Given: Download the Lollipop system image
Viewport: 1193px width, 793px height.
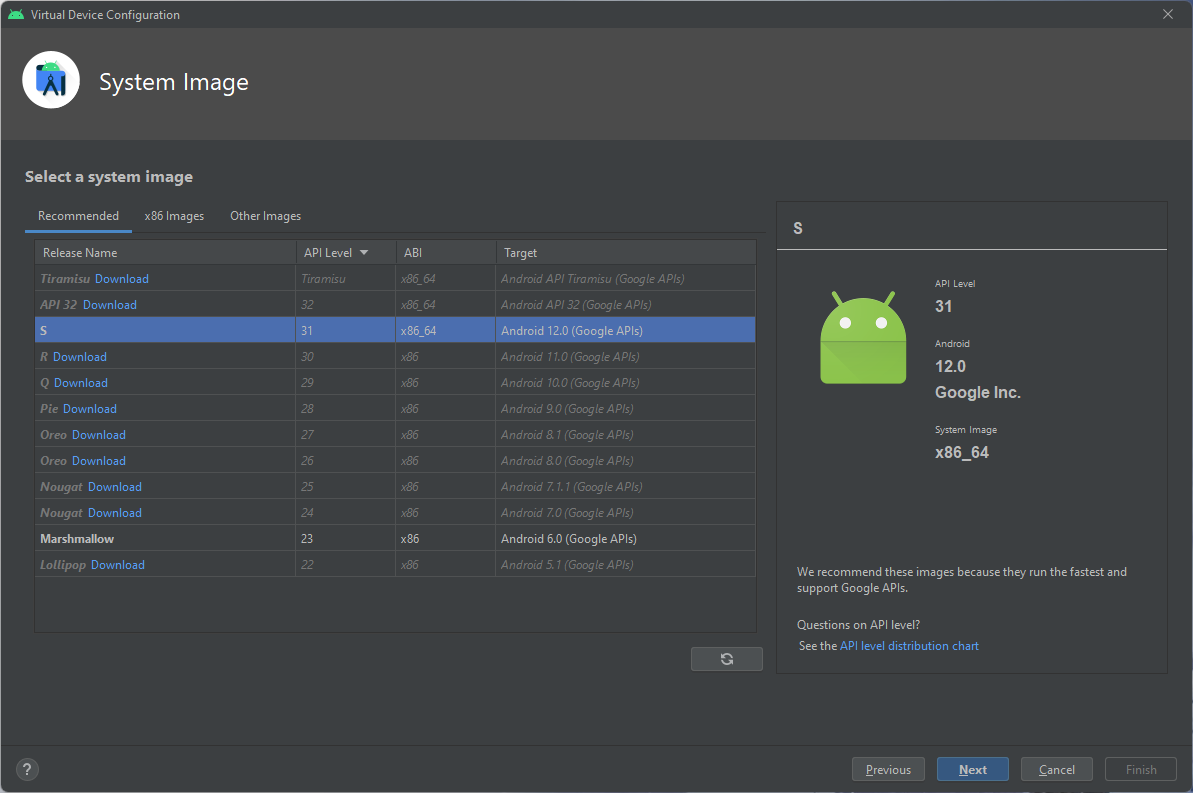Looking at the screenshot, I should [x=118, y=565].
